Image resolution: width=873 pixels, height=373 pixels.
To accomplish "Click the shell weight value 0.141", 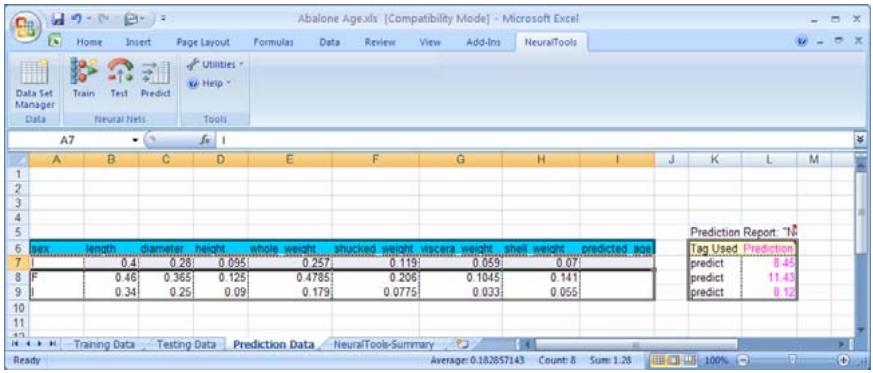I will coord(541,277).
